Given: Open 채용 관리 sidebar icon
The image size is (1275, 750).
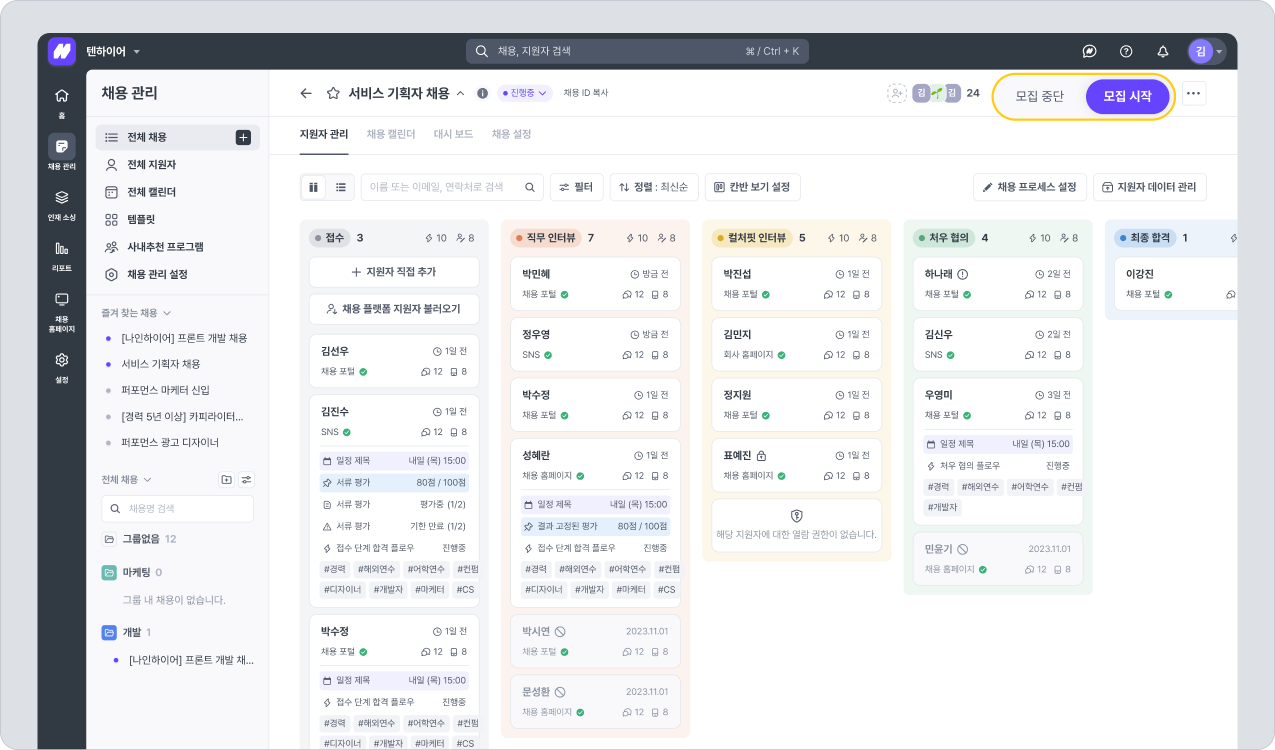Looking at the screenshot, I should [62, 152].
